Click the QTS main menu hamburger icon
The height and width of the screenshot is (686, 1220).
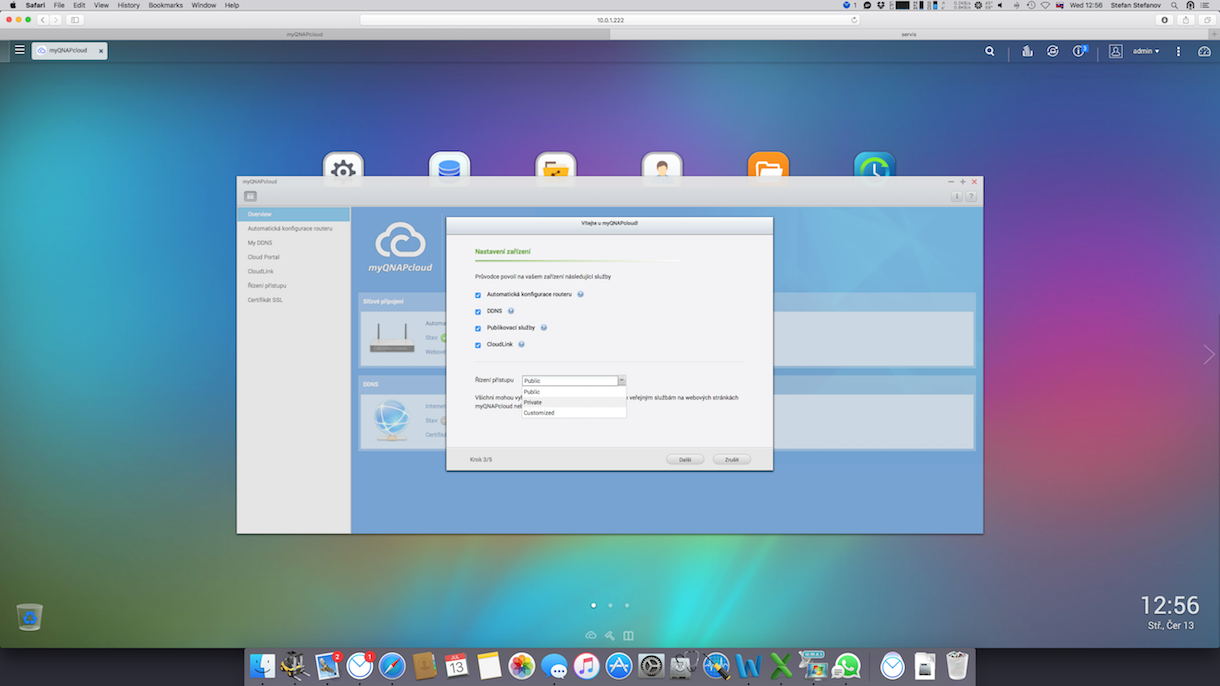tap(19, 50)
